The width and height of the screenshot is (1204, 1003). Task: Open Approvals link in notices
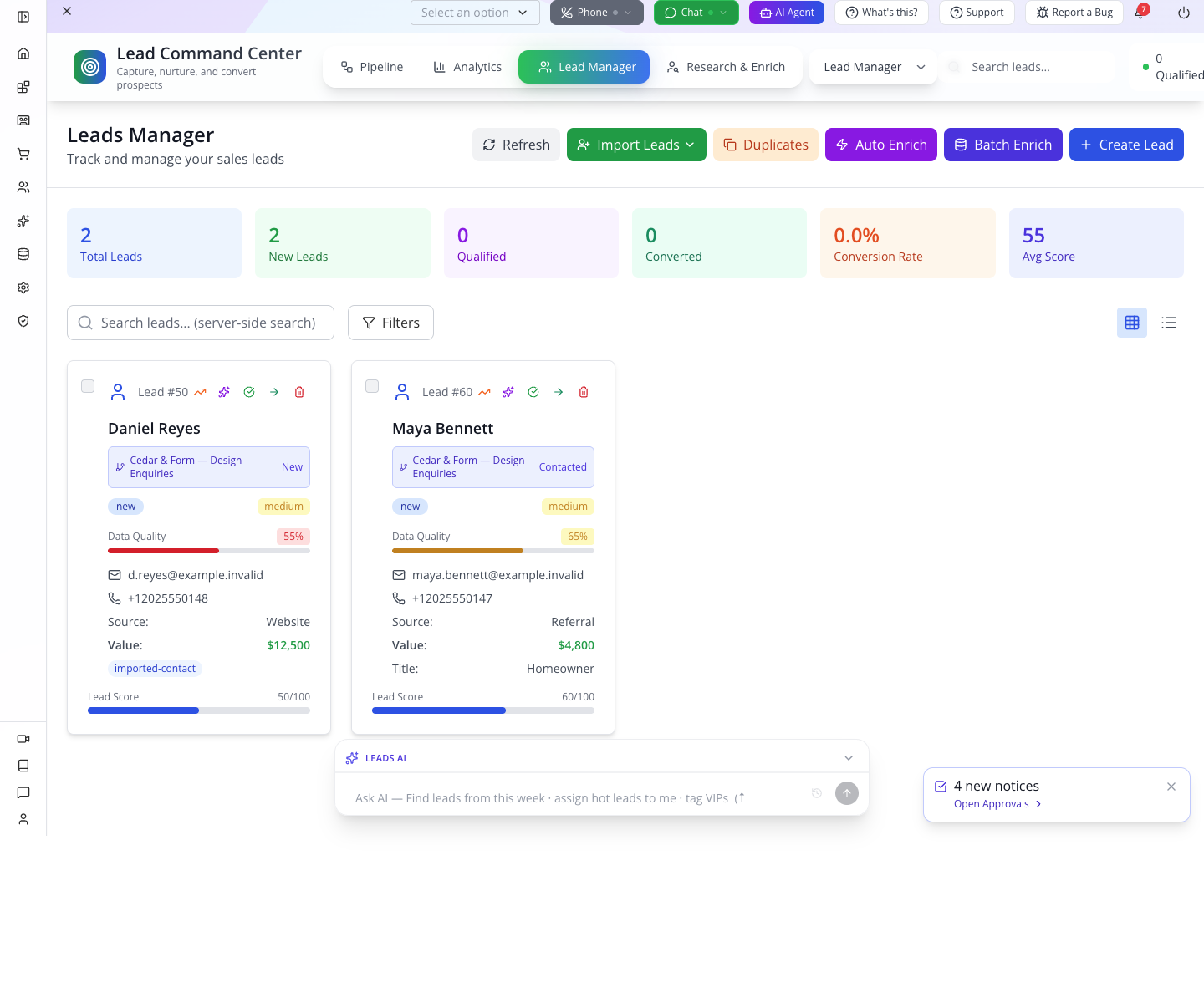[997, 804]
